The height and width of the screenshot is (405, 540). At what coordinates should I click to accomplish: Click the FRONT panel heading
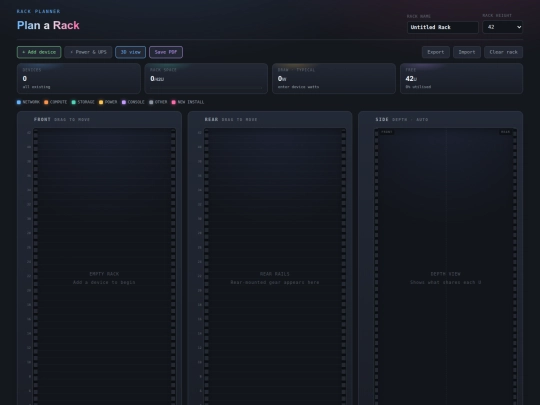coord(42,120)
